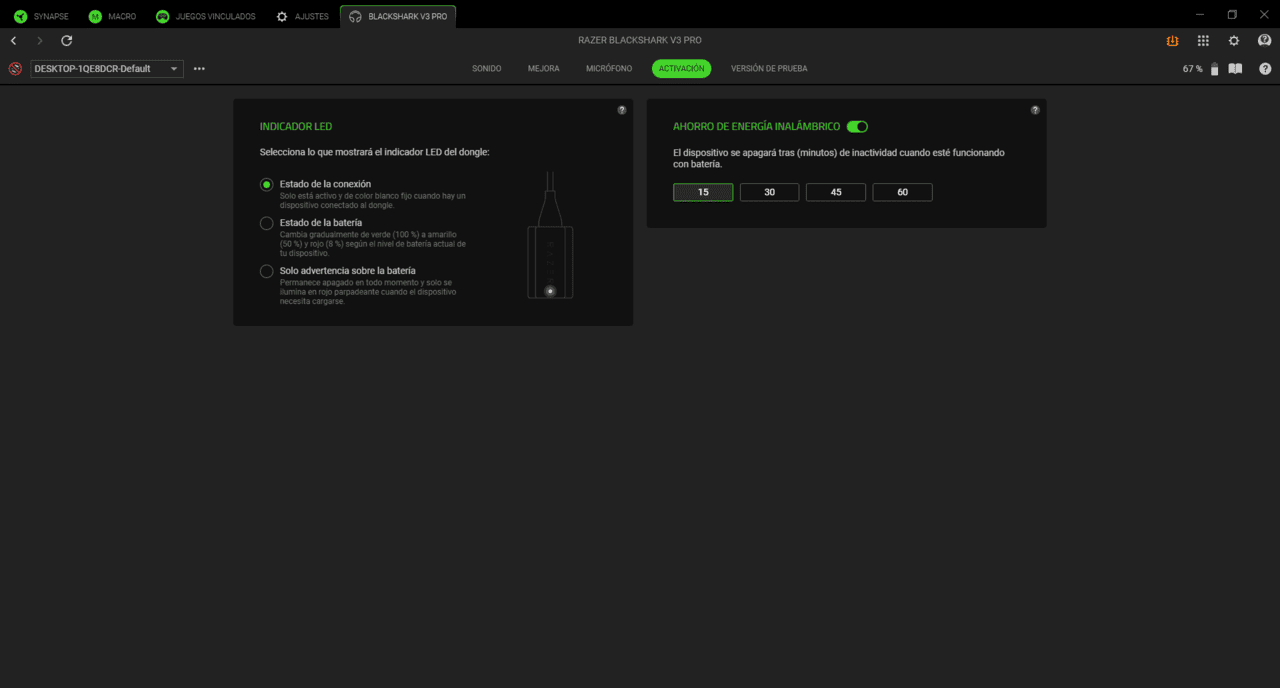Click the headset icon on BlackShark tab

pyautogui.click(x=355, y=17)
